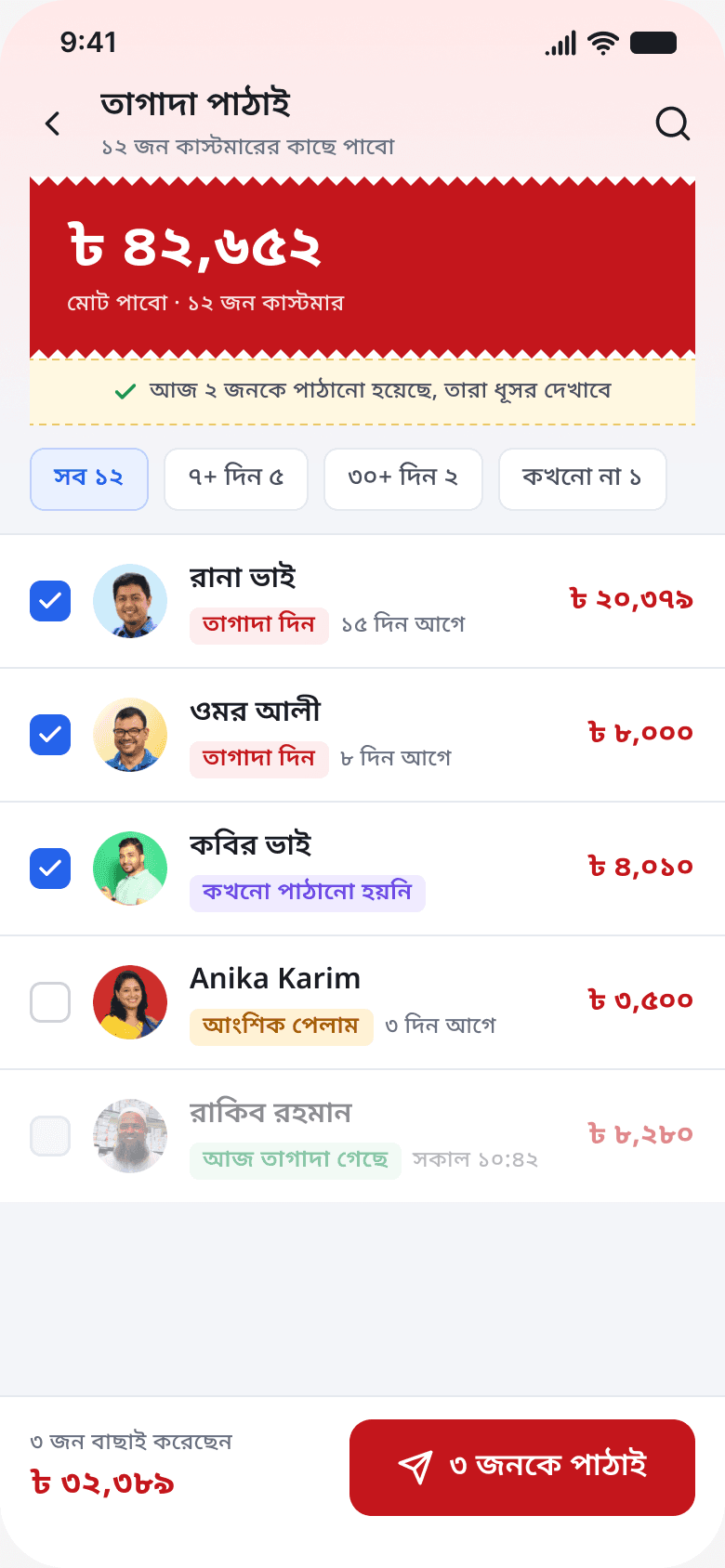The width and height of the screenshot is (725, 1568).
Task: Check the Anika Karim checkbox
Action: tap(50, 1002)
